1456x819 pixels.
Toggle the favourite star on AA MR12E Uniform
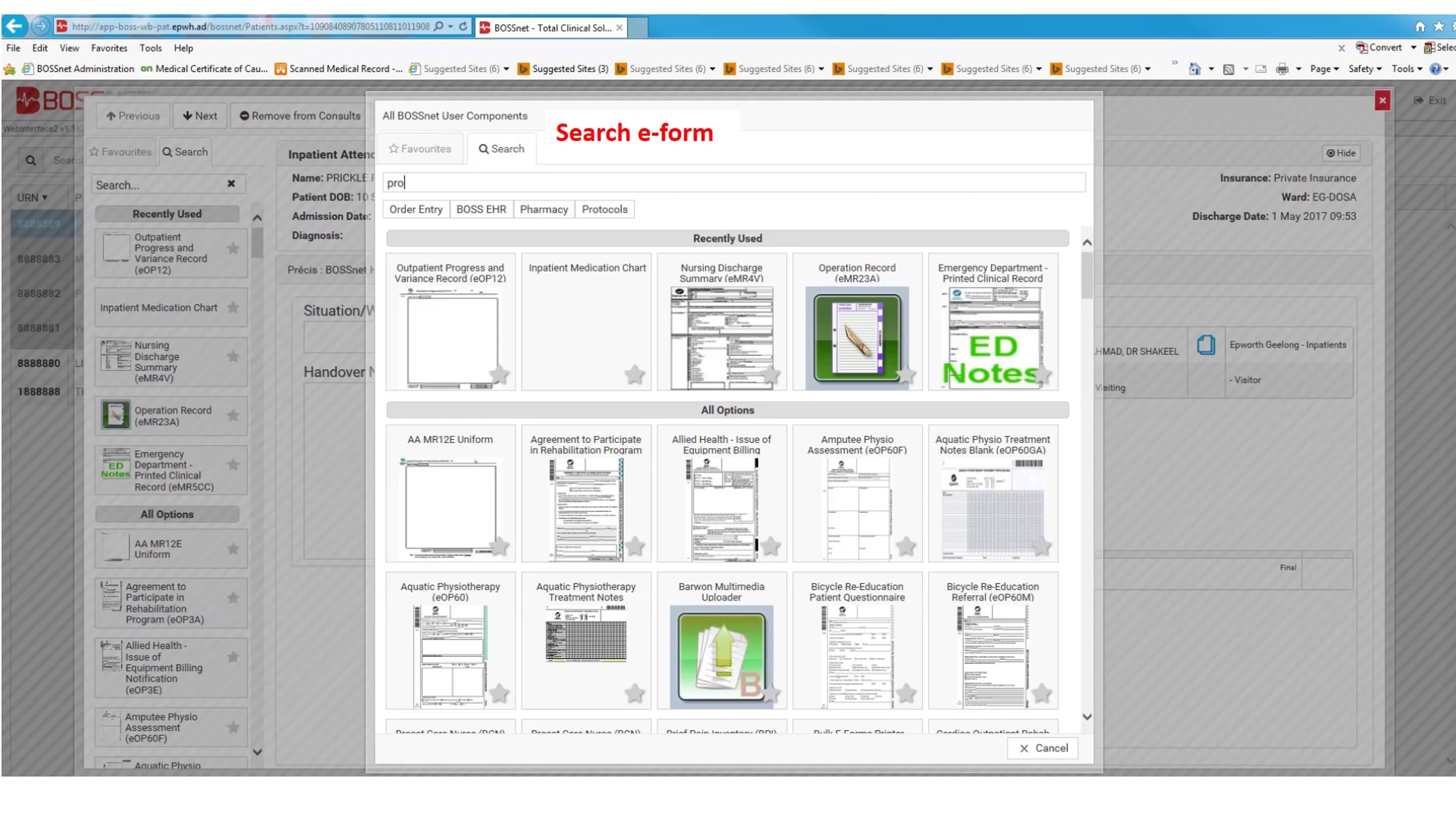pos(499,547)
